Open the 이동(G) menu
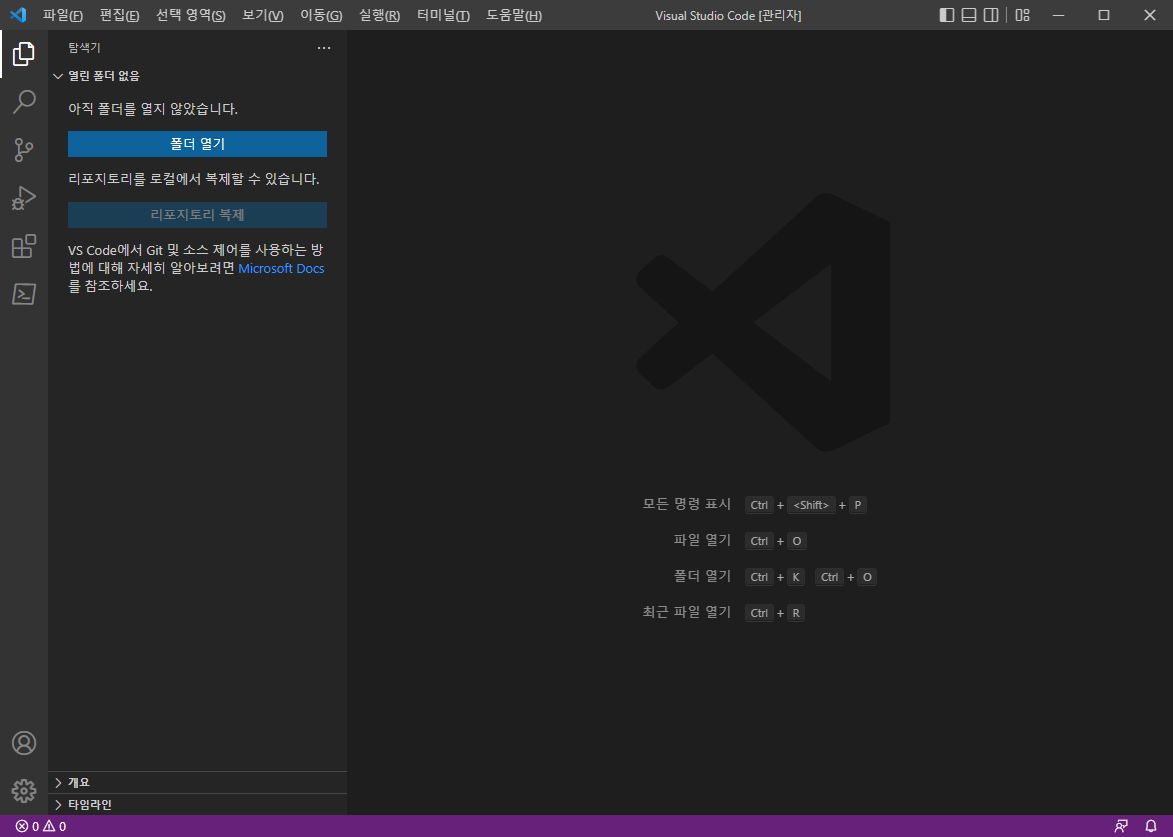Viewport: 1173px width, 837px height. [x=321, y=16]
